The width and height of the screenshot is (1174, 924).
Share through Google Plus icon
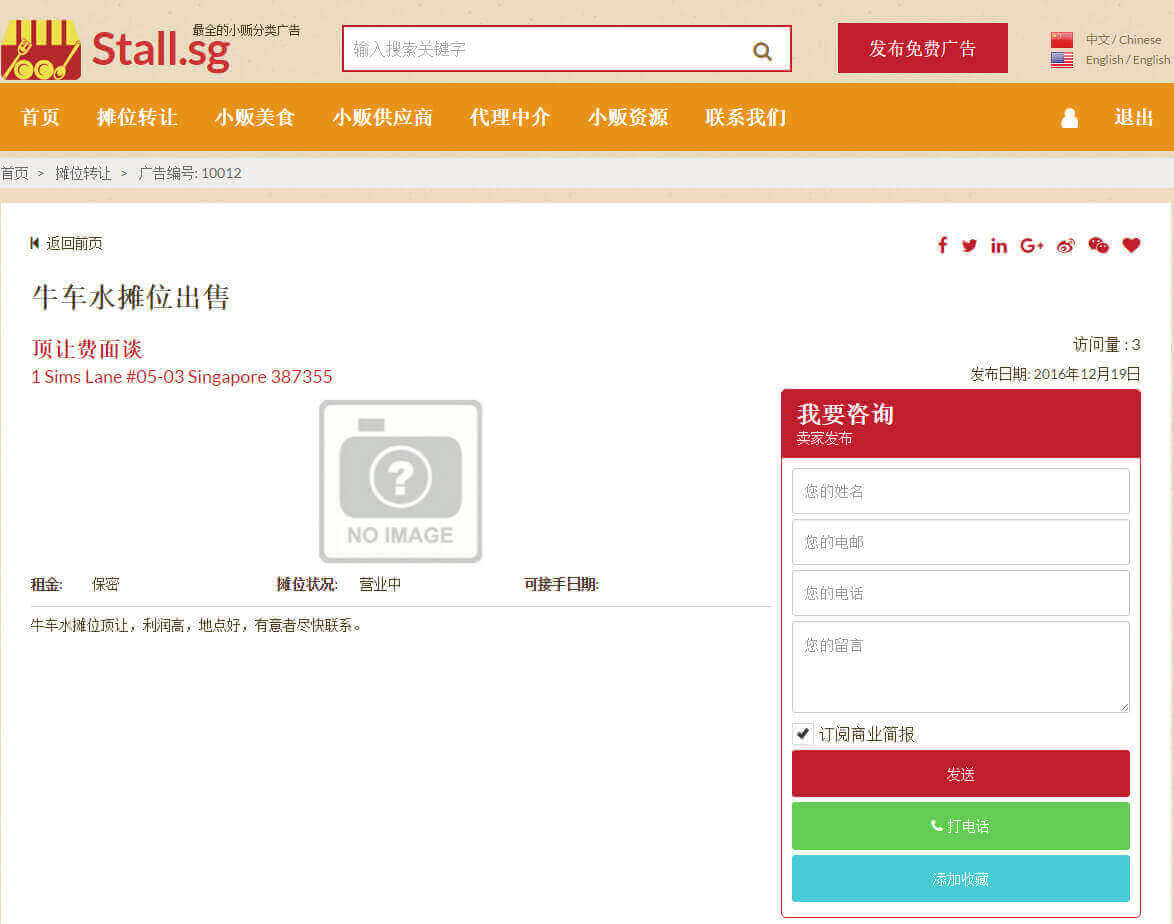(1032, 245)
